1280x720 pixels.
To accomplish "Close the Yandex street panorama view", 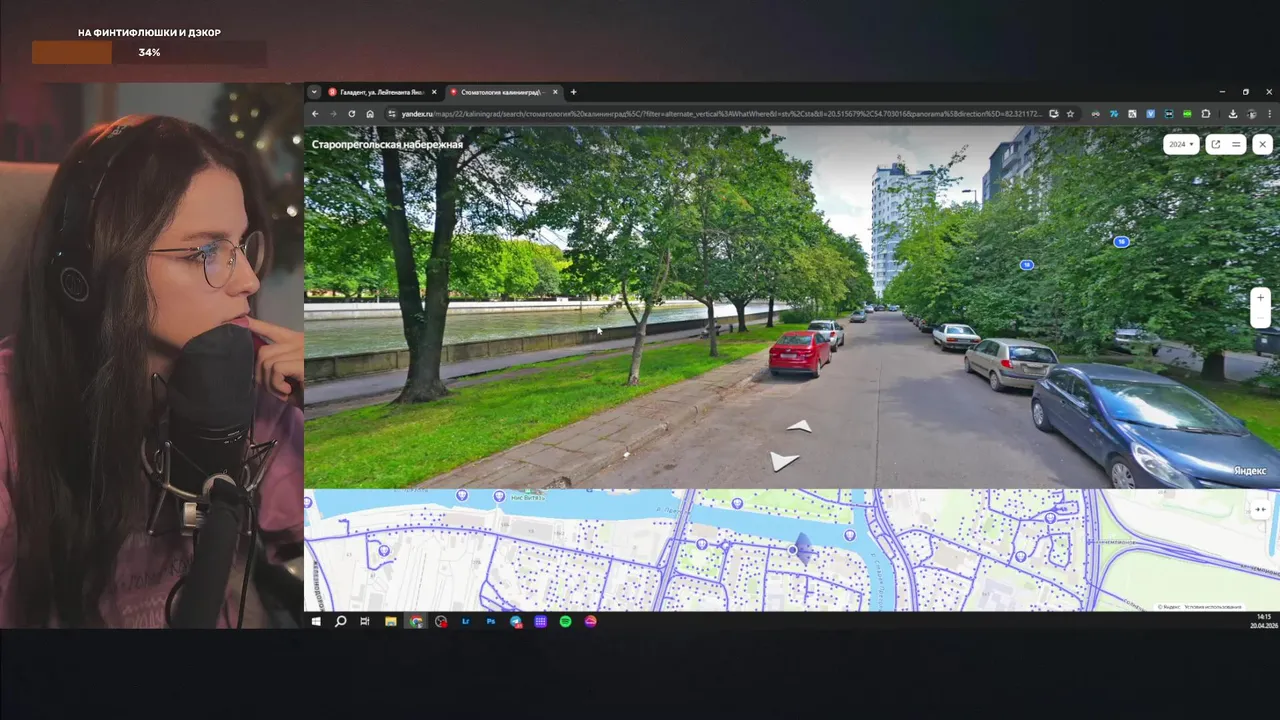I will 1262,144.
